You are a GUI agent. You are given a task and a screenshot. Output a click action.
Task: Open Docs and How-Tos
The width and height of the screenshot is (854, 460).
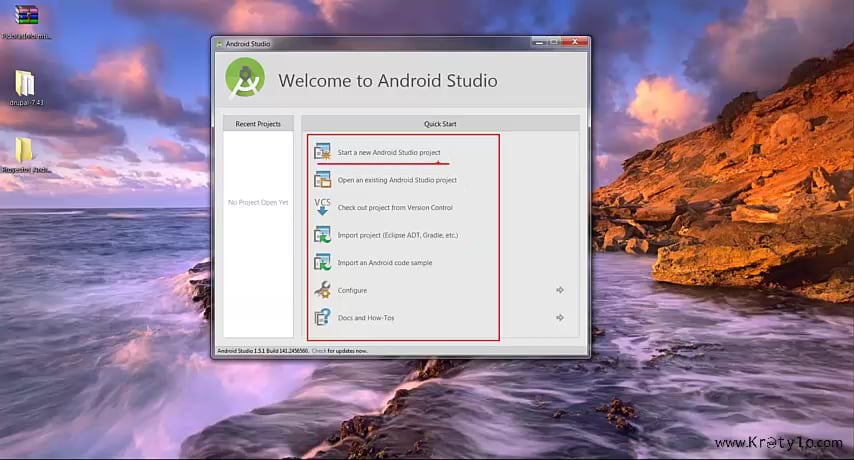365,318
